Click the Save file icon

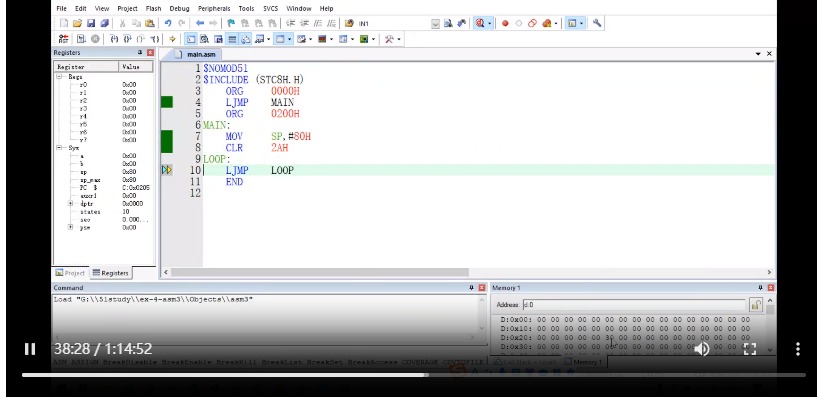pyautogui.click(x=91, y=23)
